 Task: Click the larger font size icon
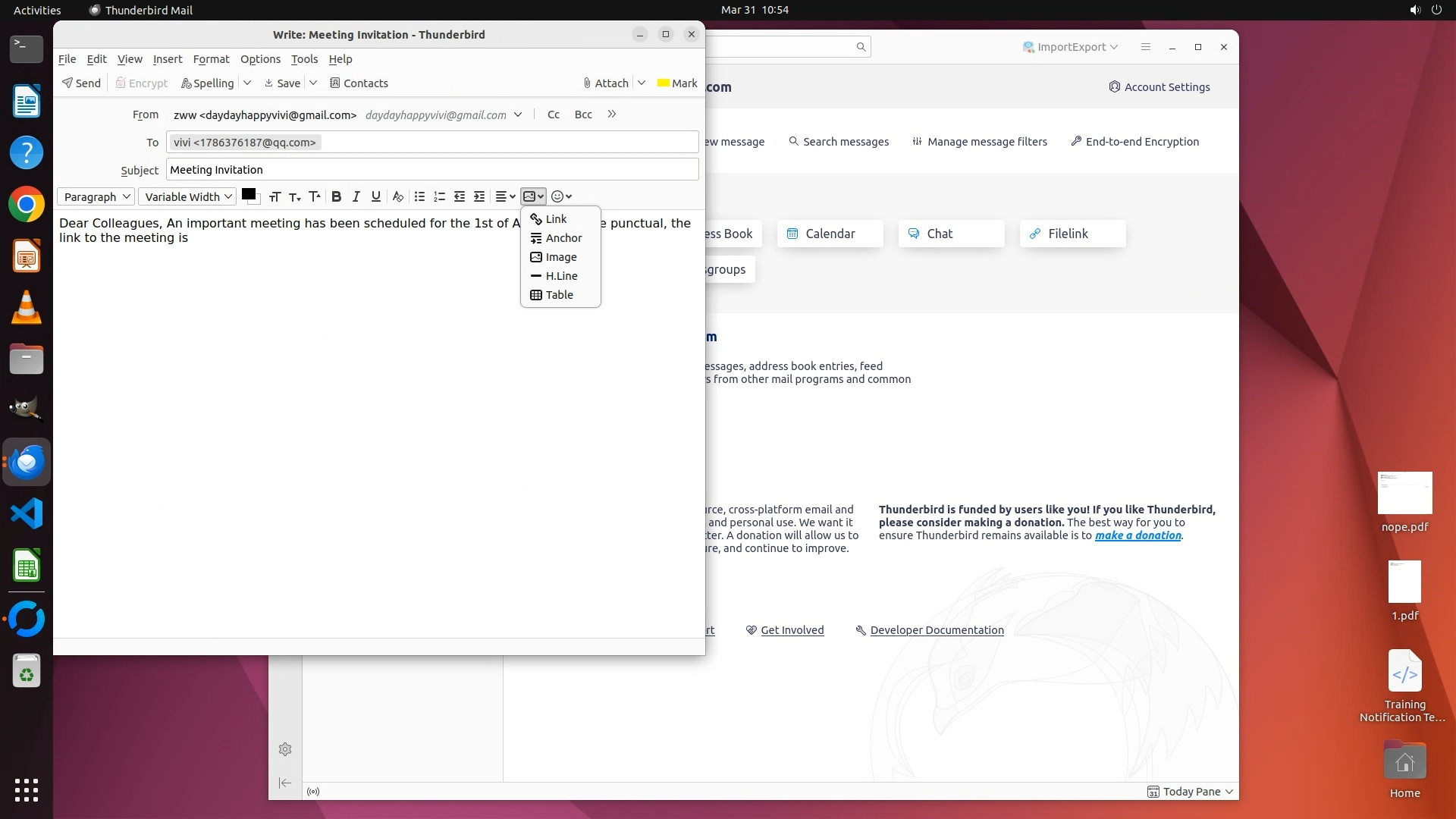[315, 196]
